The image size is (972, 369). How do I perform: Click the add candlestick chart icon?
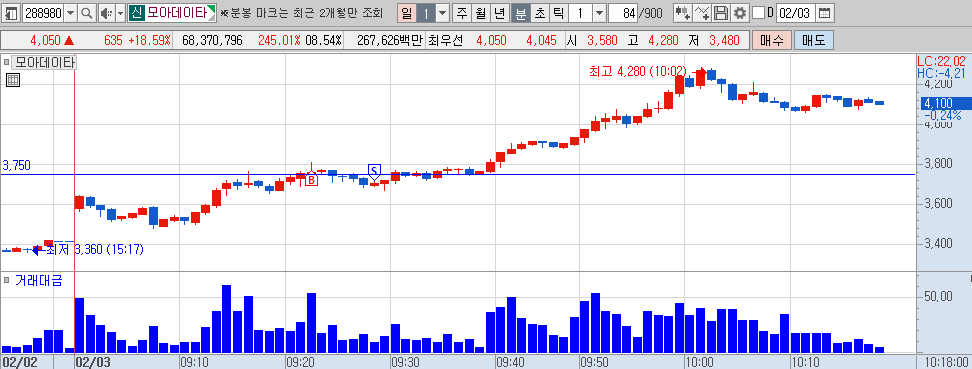click(683, 12)
